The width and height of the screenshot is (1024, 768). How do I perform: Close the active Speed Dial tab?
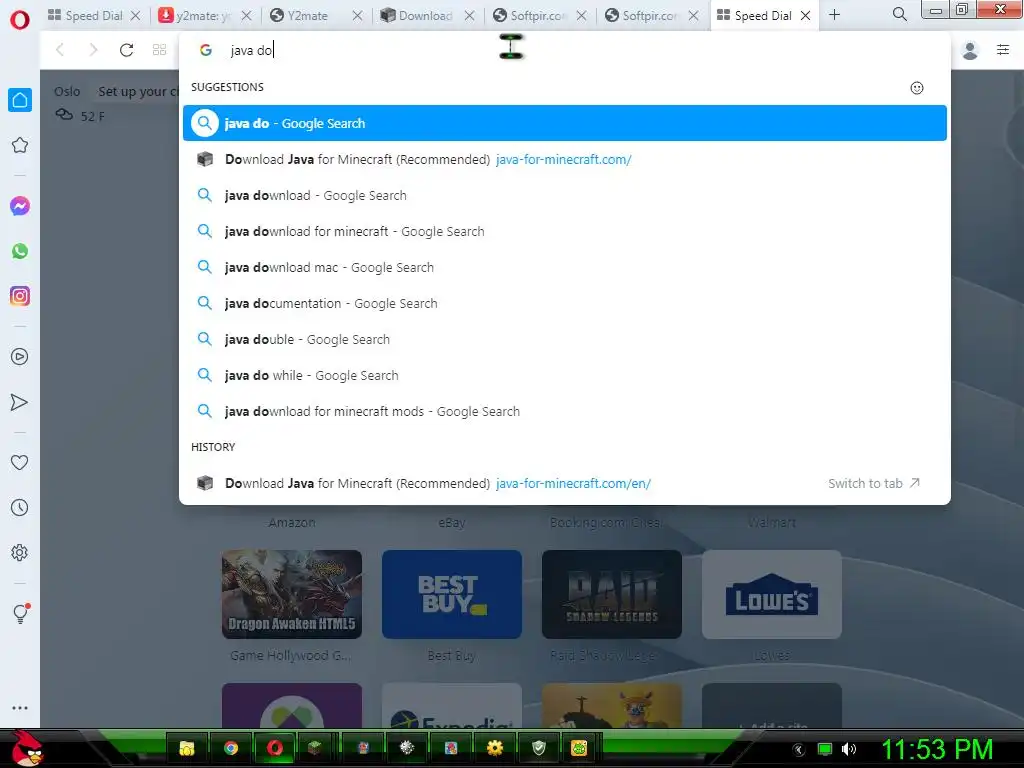tap(806, 16)
